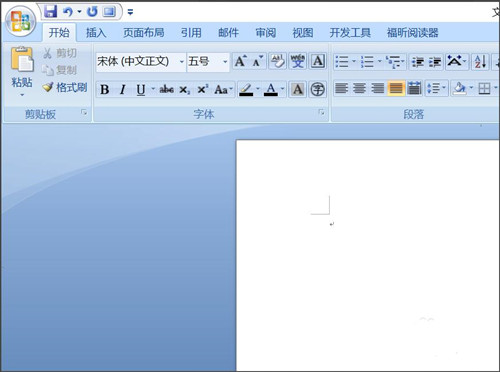Toggle underline formatting
Image resolution: width=500 pixels, height=372 pixels.
click(x=141, y=89)
